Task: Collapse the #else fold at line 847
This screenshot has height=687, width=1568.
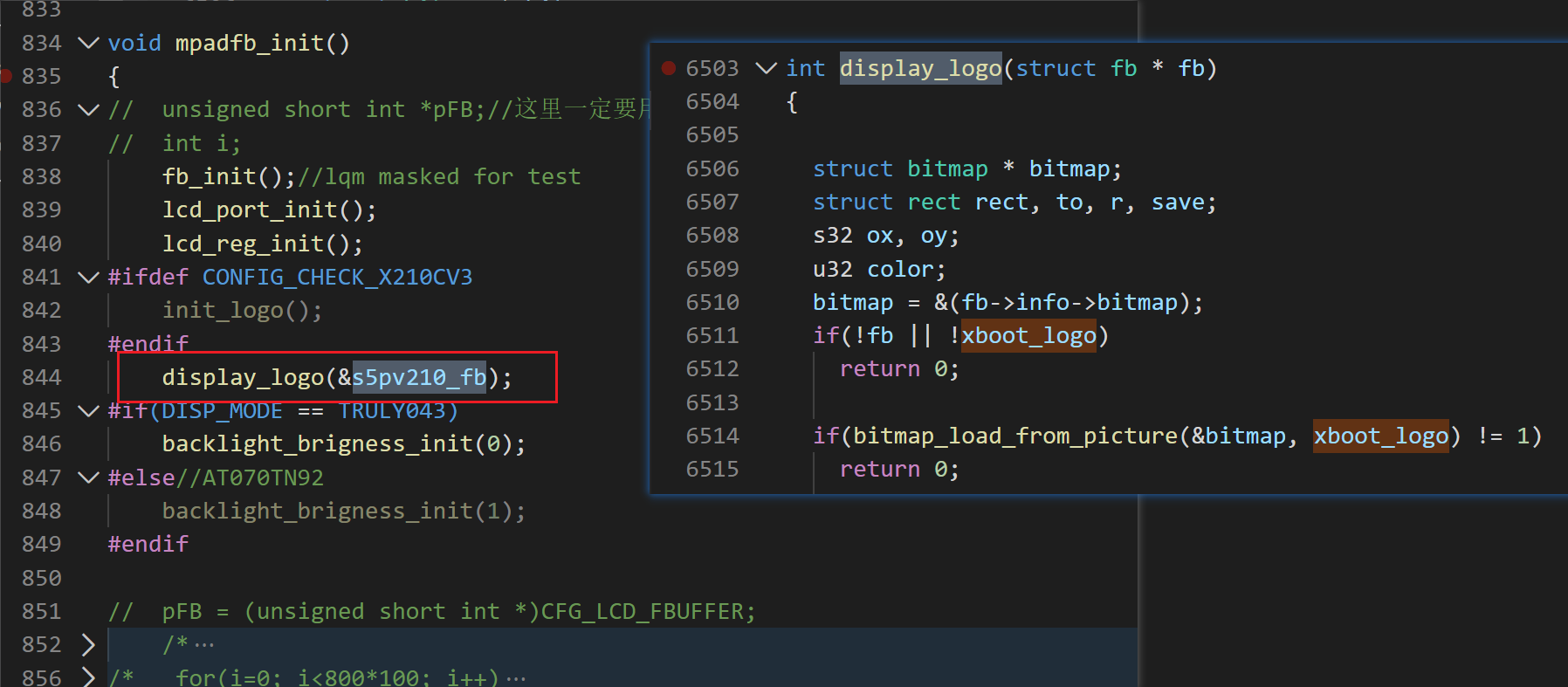Action: point(88,477)
